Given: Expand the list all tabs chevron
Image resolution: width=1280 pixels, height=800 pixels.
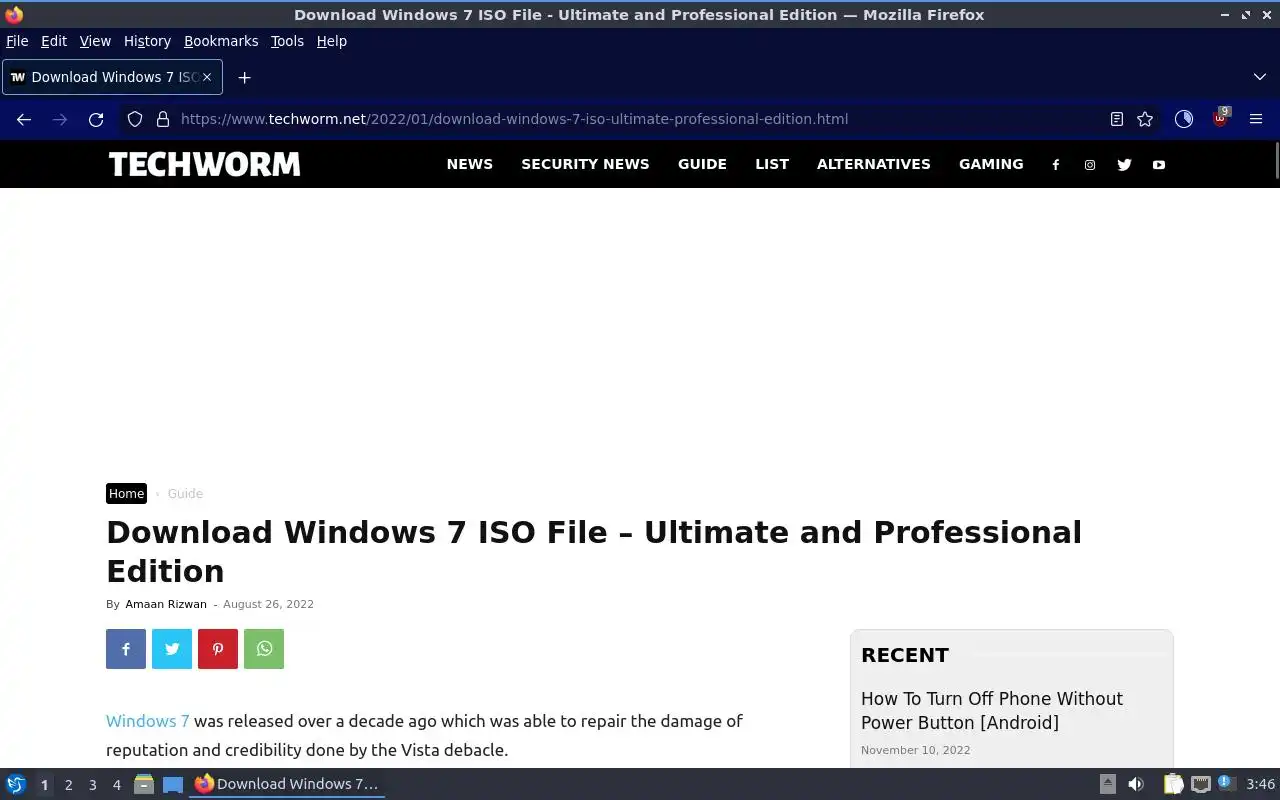Looking at the screenshot, I should coord(1259,77).
